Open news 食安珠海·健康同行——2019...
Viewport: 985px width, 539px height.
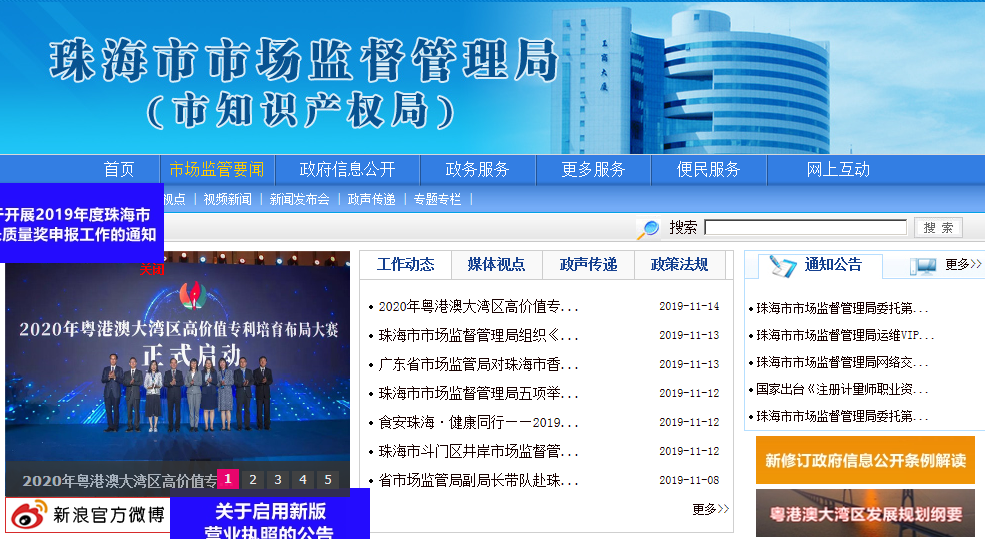[x=478, y=422]
